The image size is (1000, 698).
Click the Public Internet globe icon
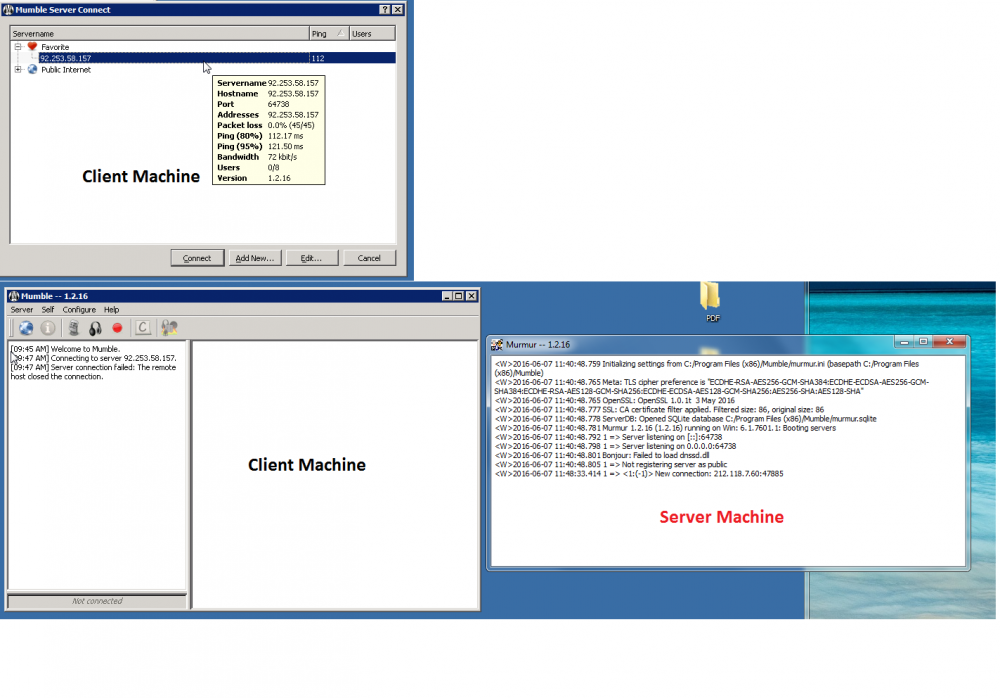pos(32,70)
